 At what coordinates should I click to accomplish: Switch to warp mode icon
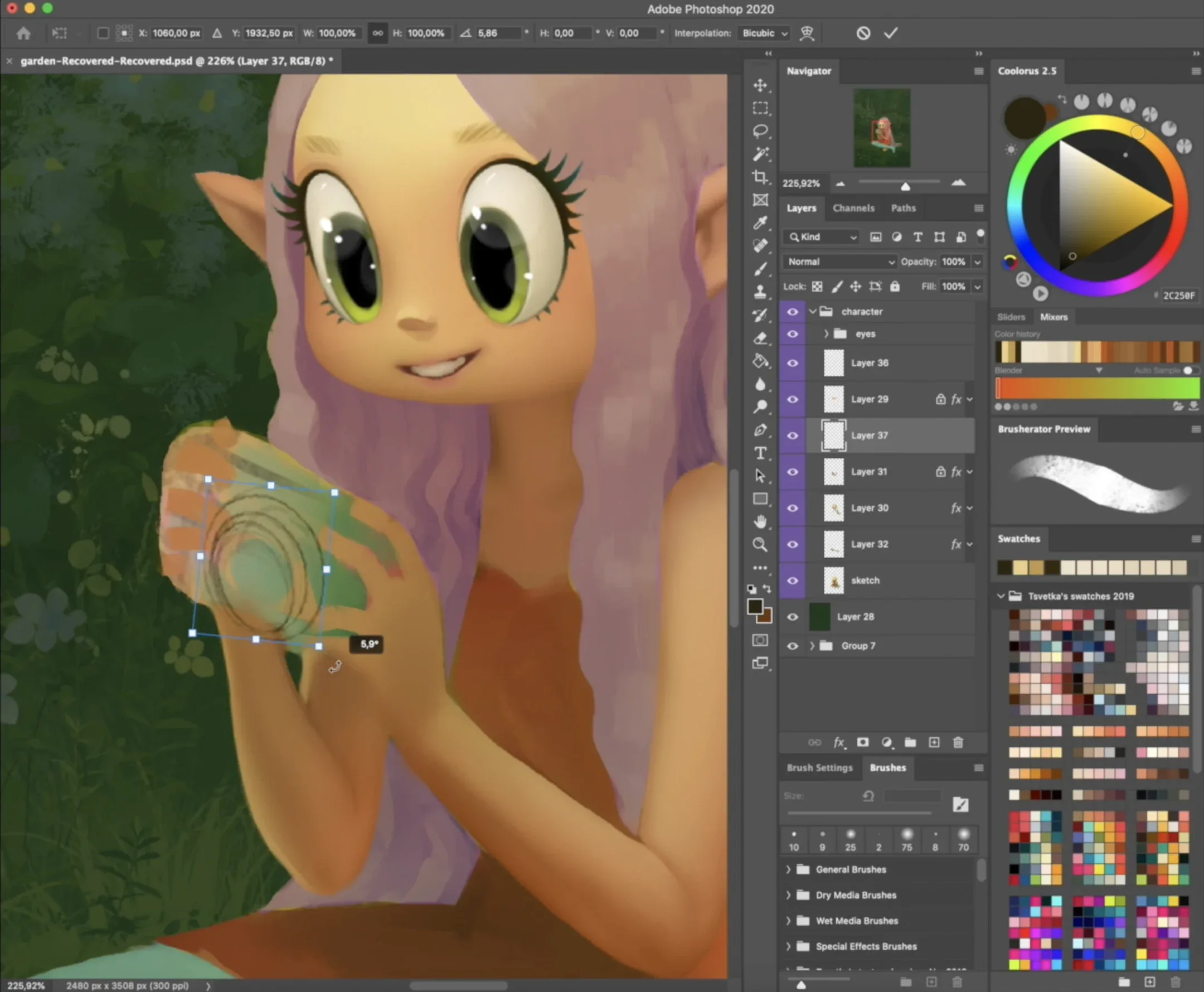807,33
